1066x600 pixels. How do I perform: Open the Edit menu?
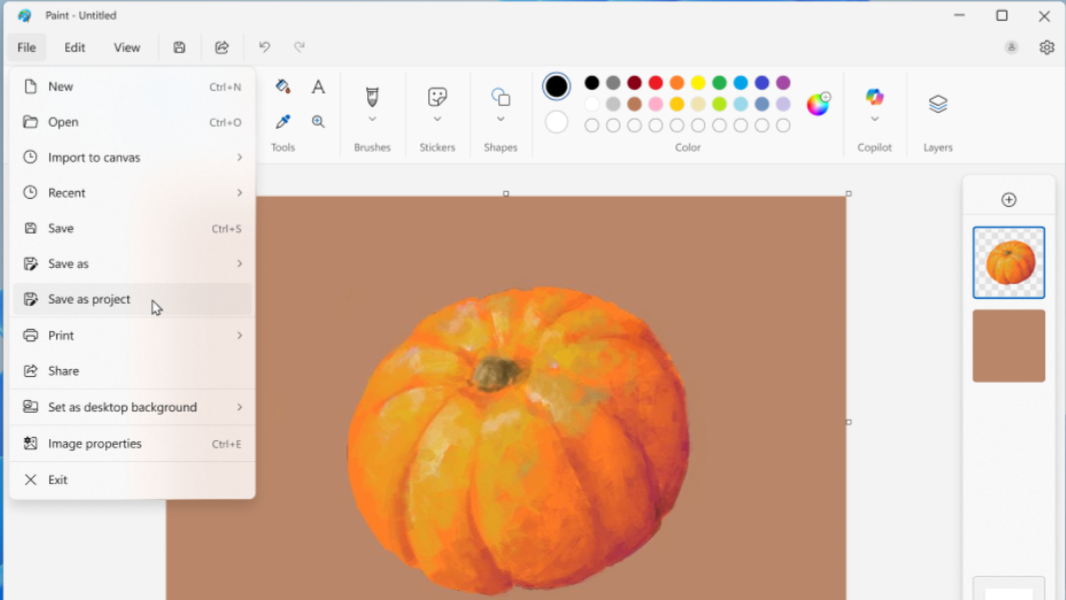click(74, 47)
